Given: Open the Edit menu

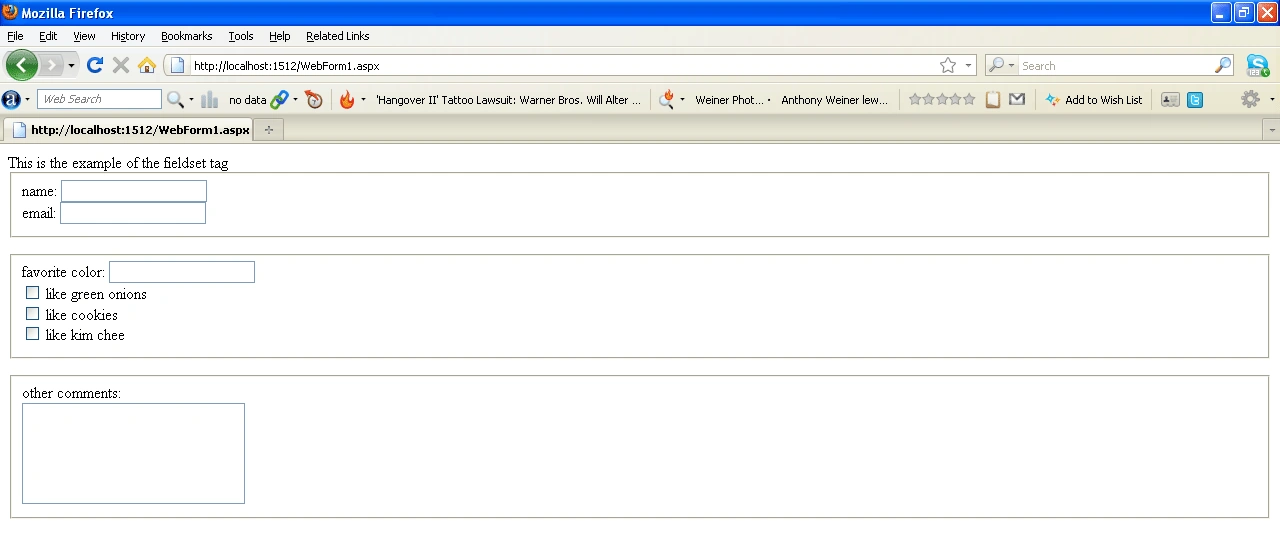Looking at the screenshot, I should tap(48, 36).
